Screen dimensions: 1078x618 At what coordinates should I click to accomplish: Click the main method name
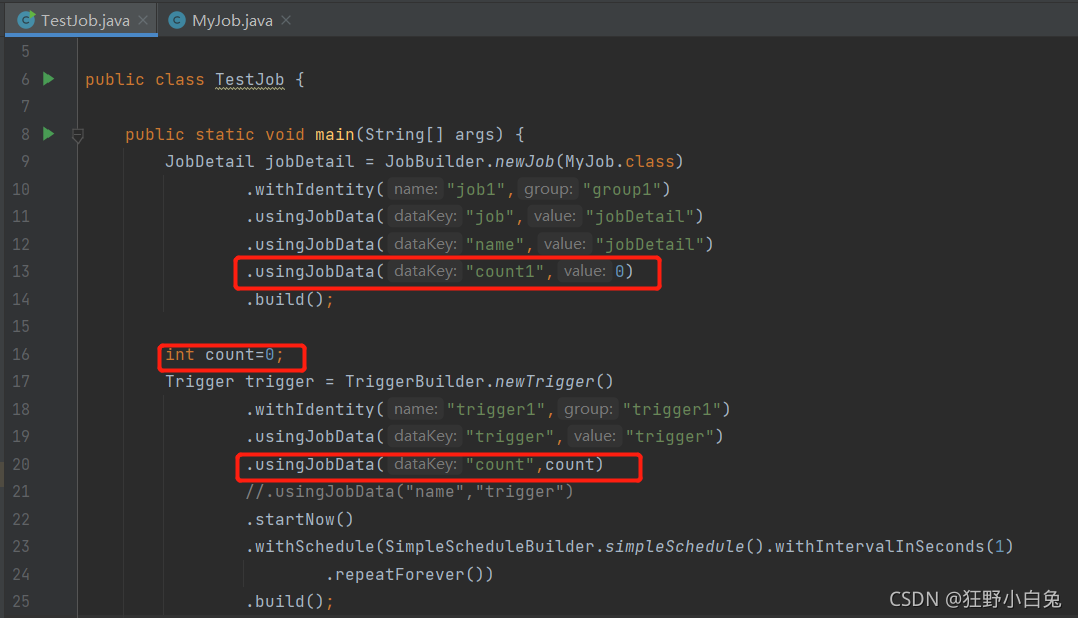(335, 134)
